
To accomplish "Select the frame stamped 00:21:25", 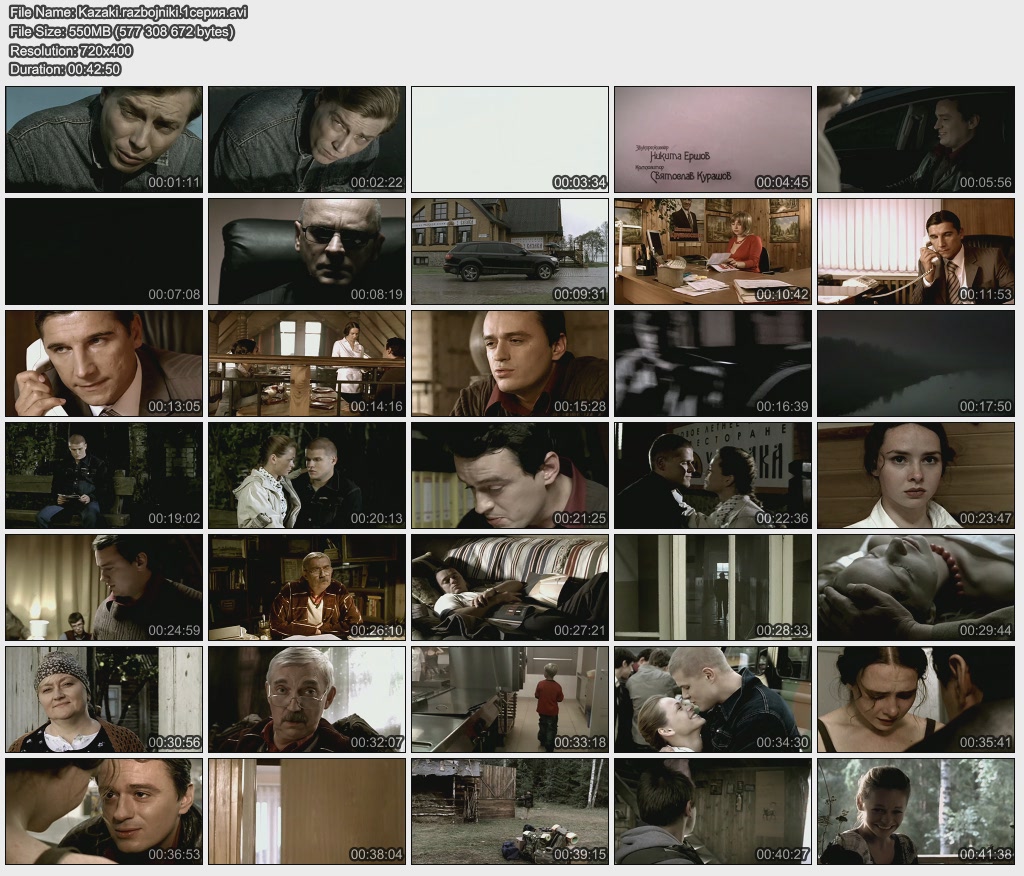I will [510, 476].
